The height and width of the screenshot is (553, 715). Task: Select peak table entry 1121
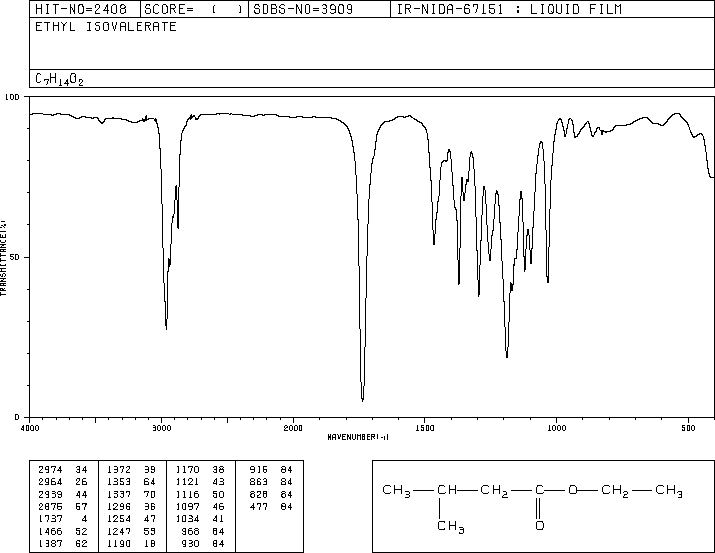click(x=187, y=482)
